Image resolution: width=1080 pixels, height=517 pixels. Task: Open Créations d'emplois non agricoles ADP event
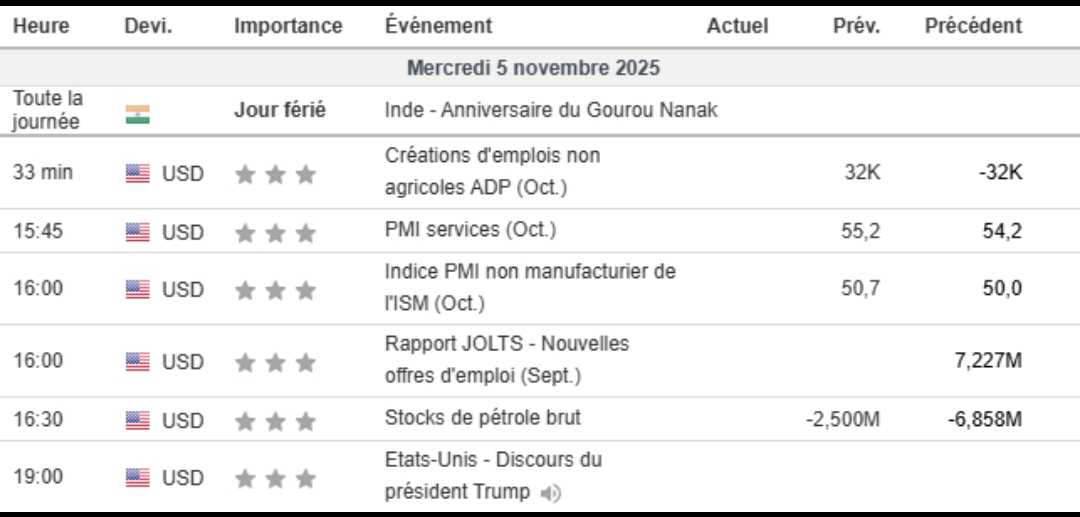[x=493, y=172]
